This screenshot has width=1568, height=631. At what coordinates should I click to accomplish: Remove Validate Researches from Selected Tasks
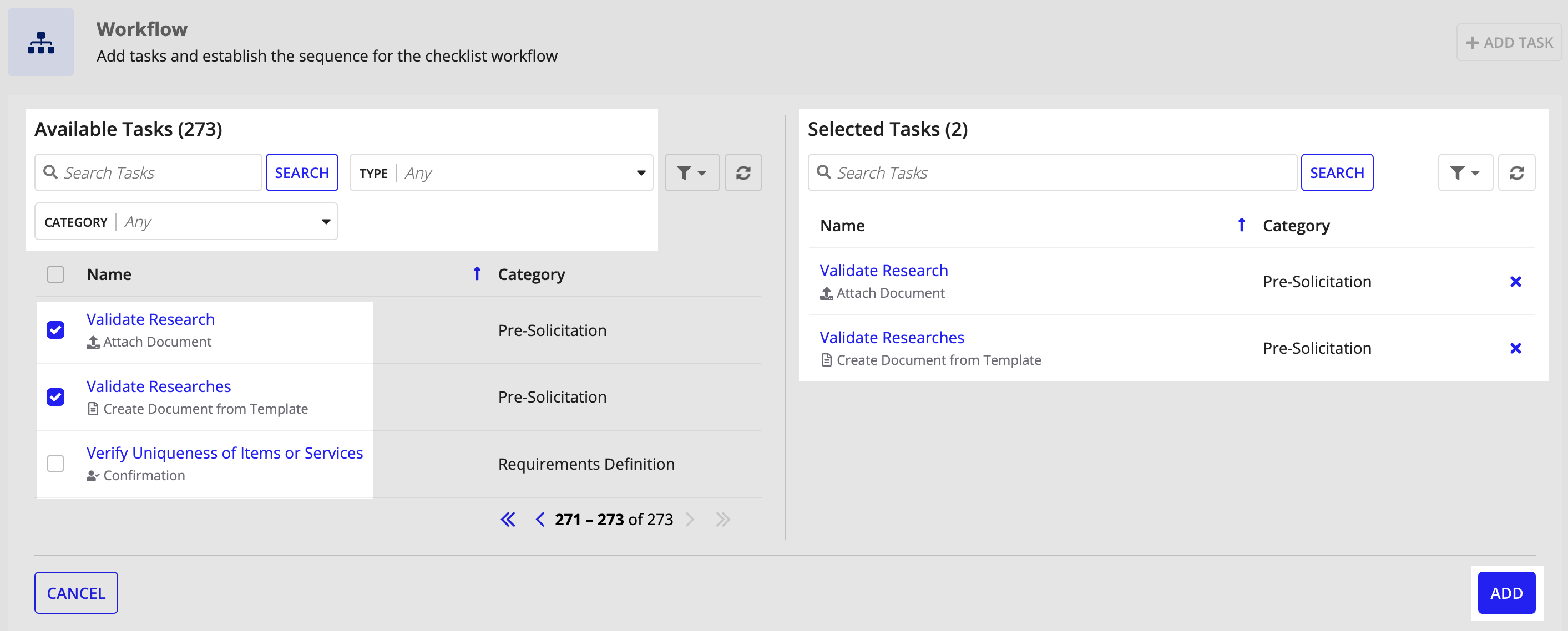pos(1516,348)
